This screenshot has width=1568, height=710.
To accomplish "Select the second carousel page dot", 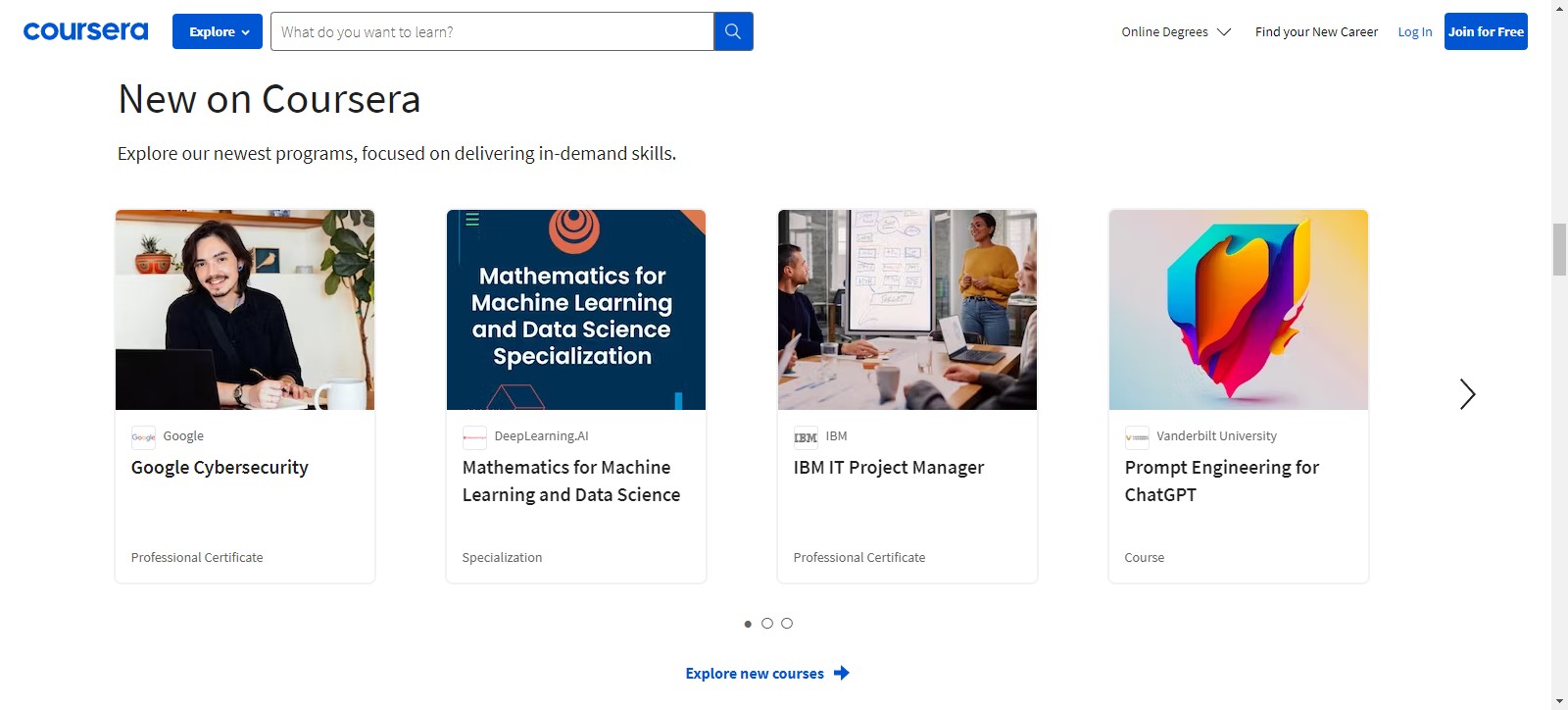I will 767,624.
